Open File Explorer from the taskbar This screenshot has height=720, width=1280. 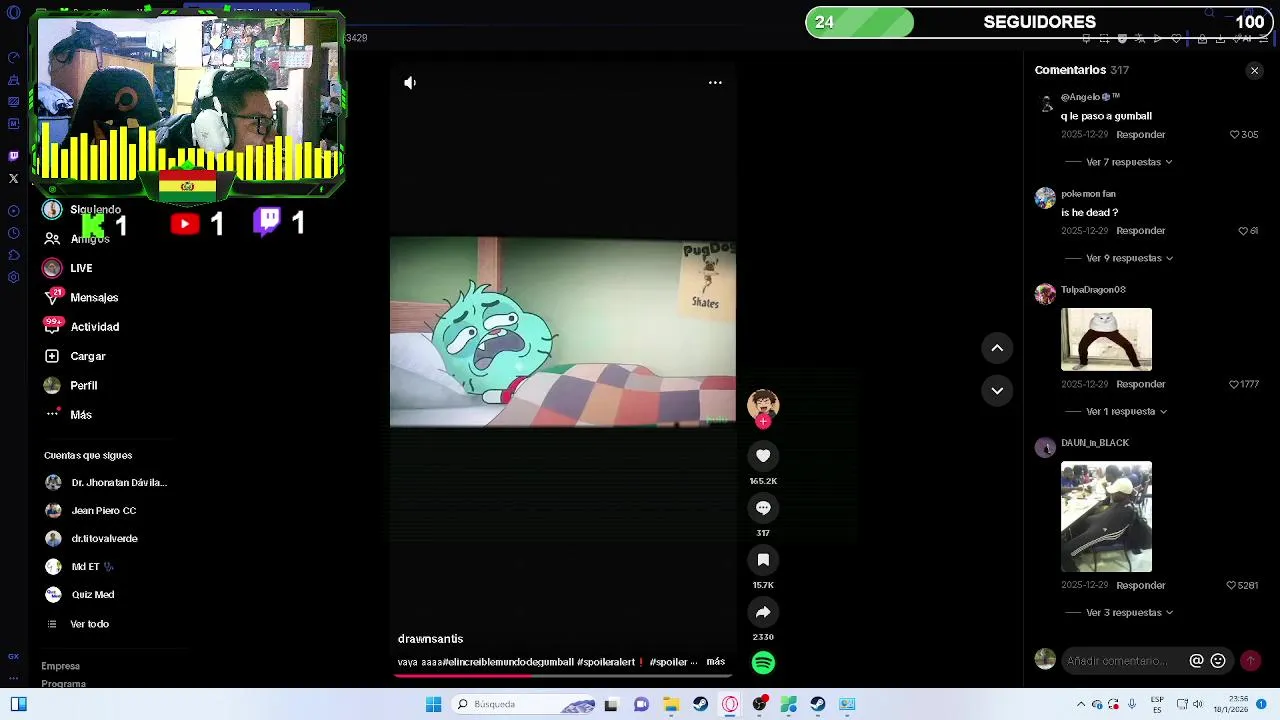pyautogui.click(x=671, y=705)
